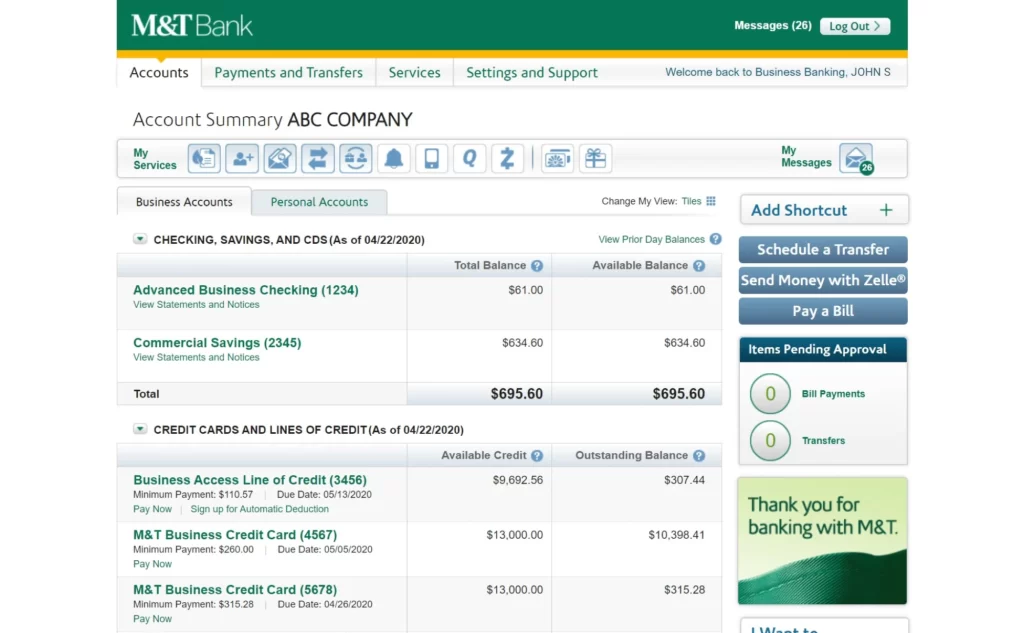Click help icon beside Total Balance header
Screen dimensions: 1024x633
tap(537, 266)
